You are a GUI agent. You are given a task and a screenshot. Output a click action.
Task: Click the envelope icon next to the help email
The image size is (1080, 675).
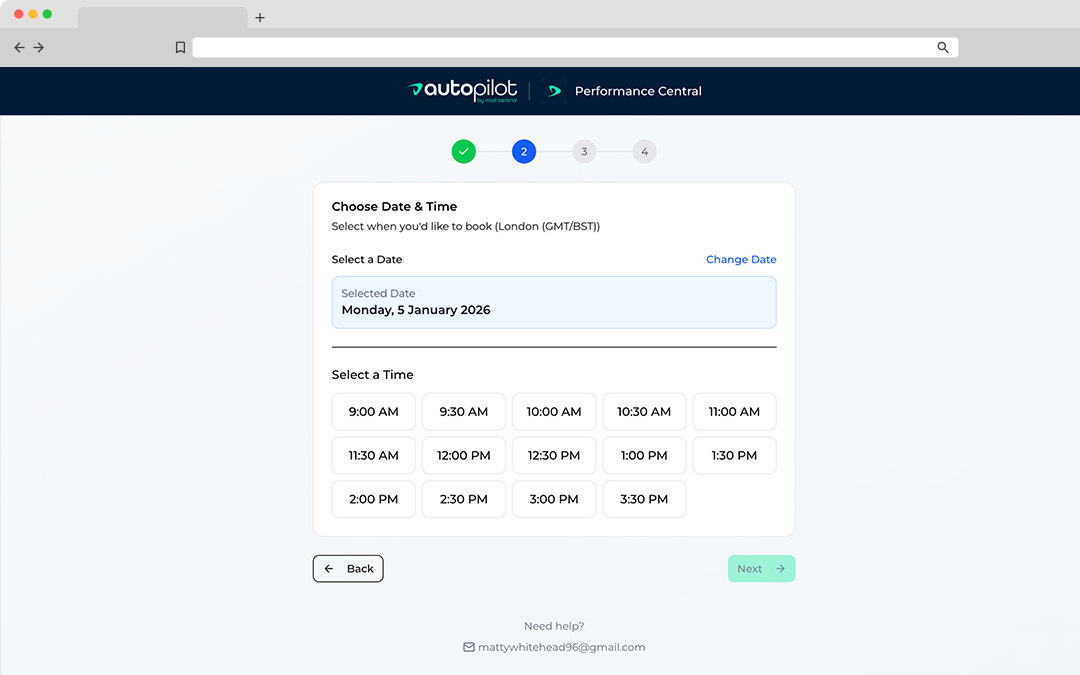468,647
